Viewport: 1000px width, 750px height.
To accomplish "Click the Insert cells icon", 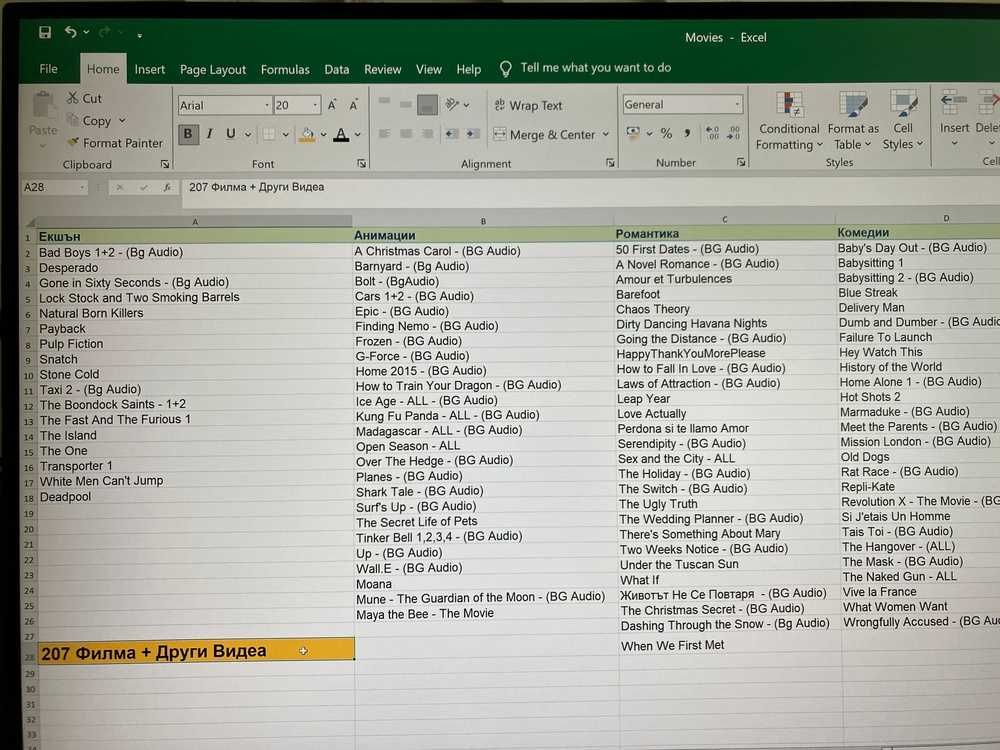I will tap(954, 102).
